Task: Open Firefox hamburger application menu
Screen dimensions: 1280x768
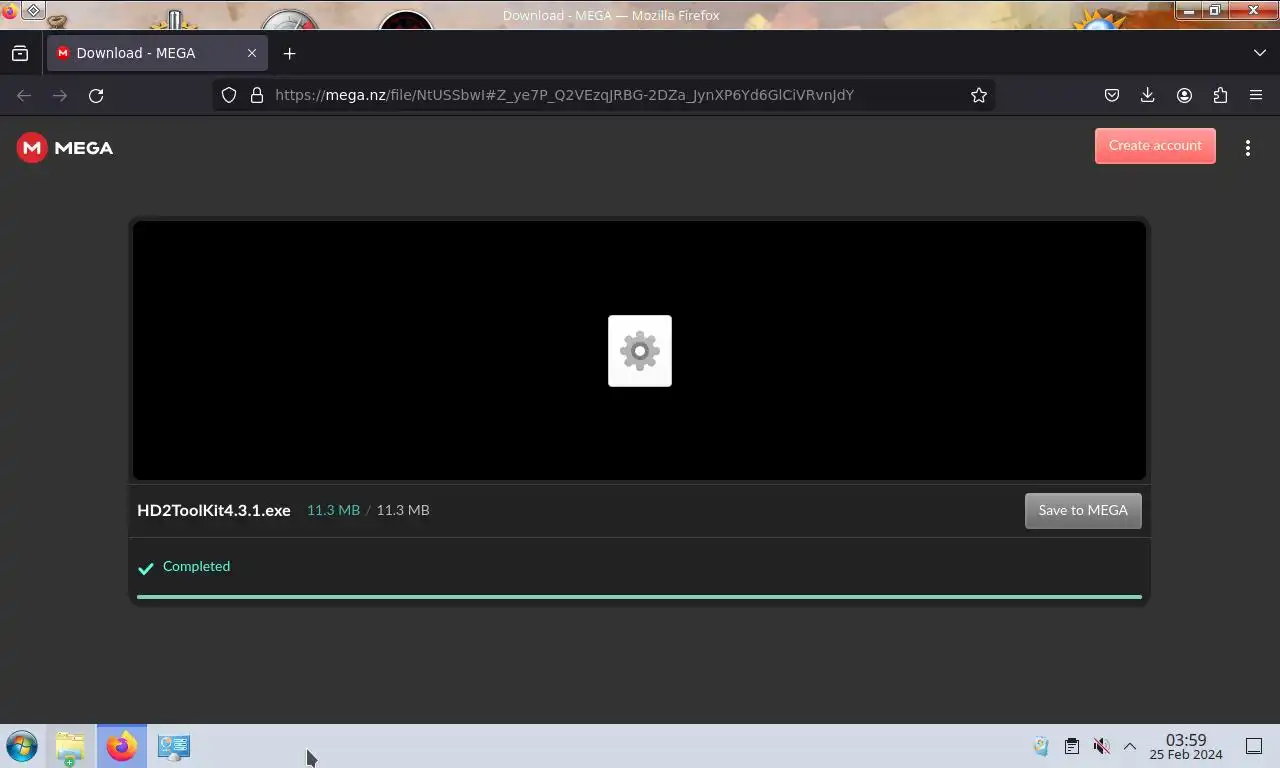Action: 1256,95
